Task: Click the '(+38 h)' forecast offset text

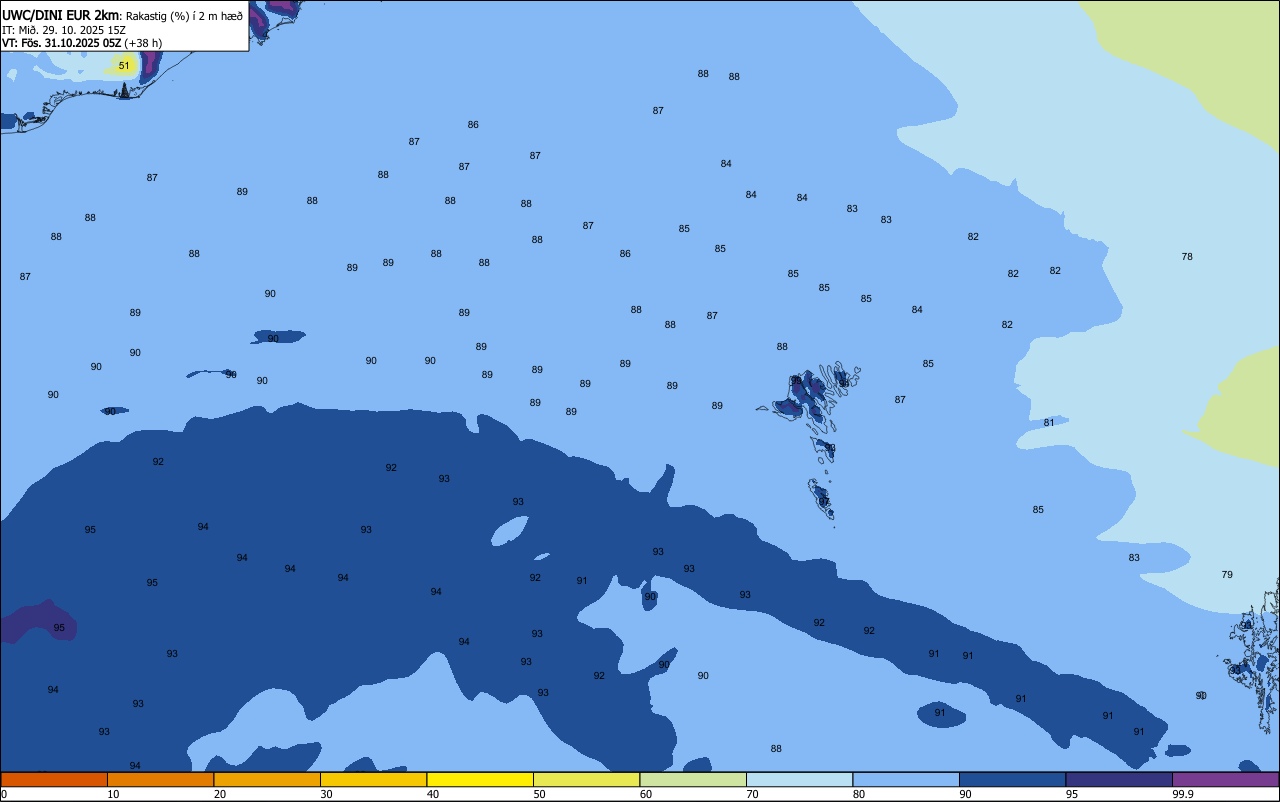Action: [143, 43]
